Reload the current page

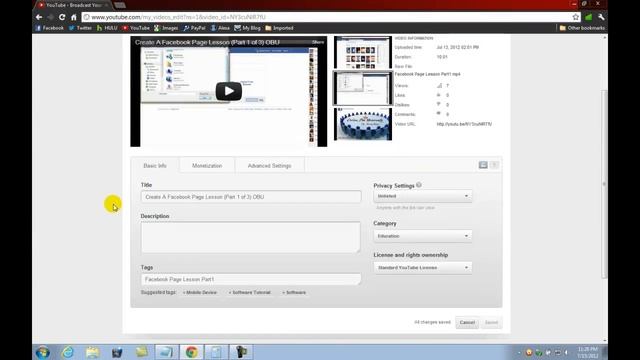tap(62, 17)
